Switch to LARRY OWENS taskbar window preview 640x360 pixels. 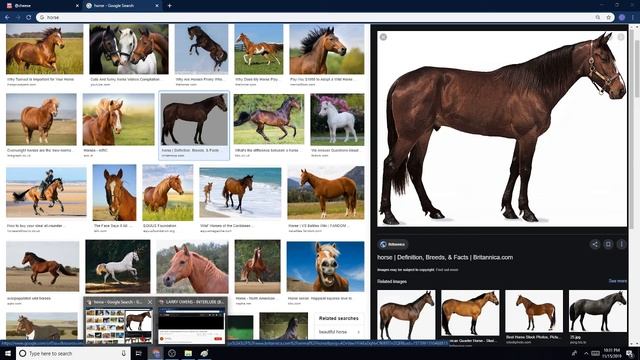coord(191,321)
